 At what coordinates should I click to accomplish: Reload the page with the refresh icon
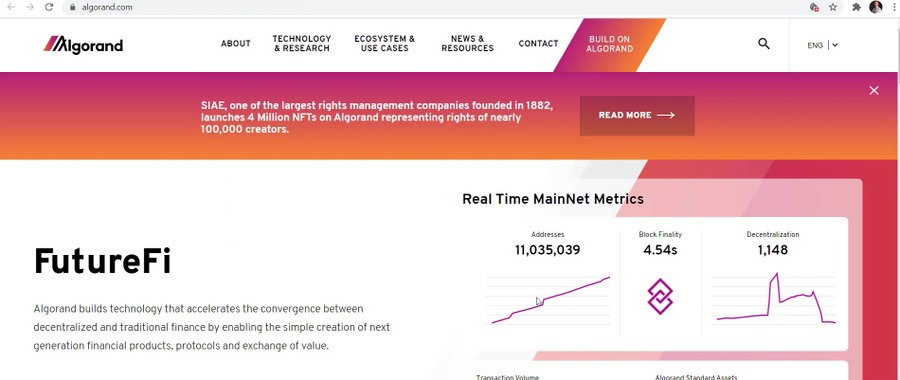pos(49,7)
